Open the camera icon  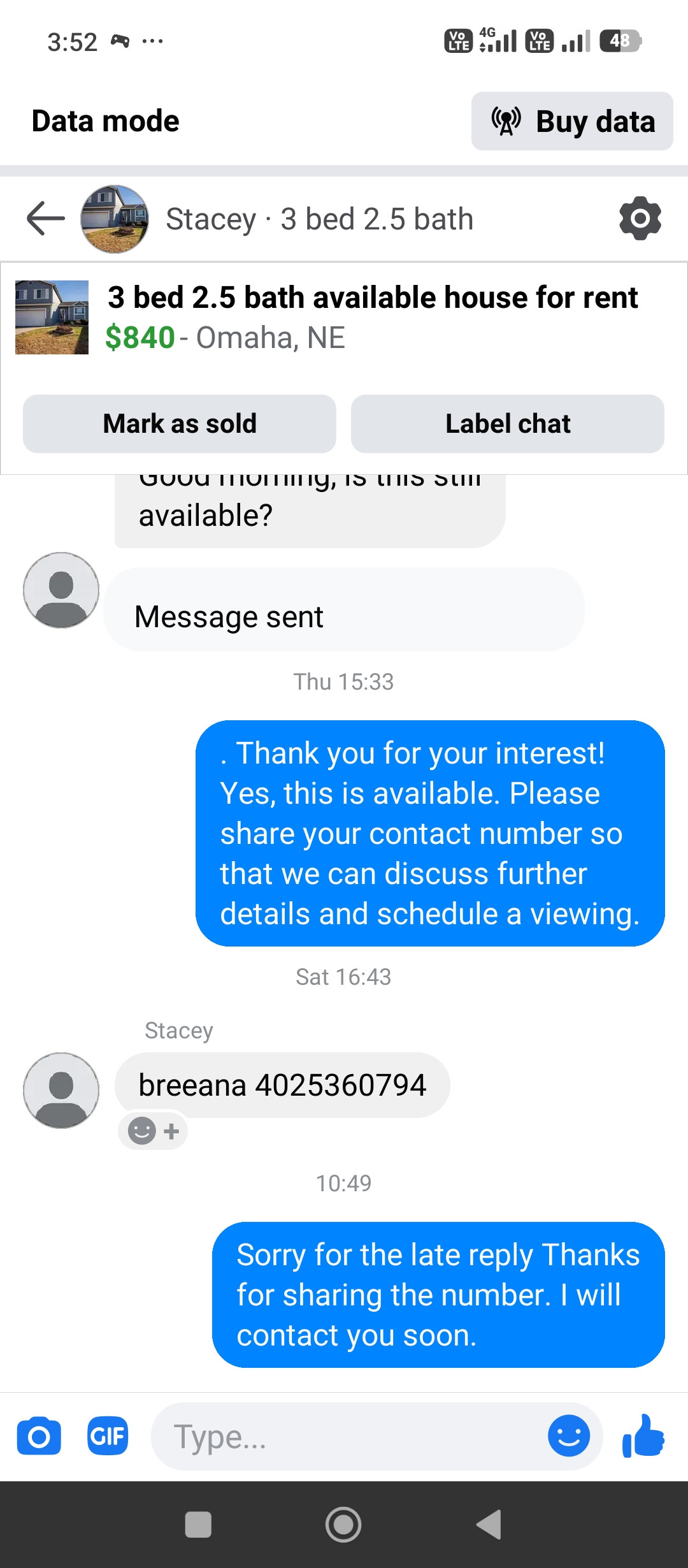tap(39, 1436)
